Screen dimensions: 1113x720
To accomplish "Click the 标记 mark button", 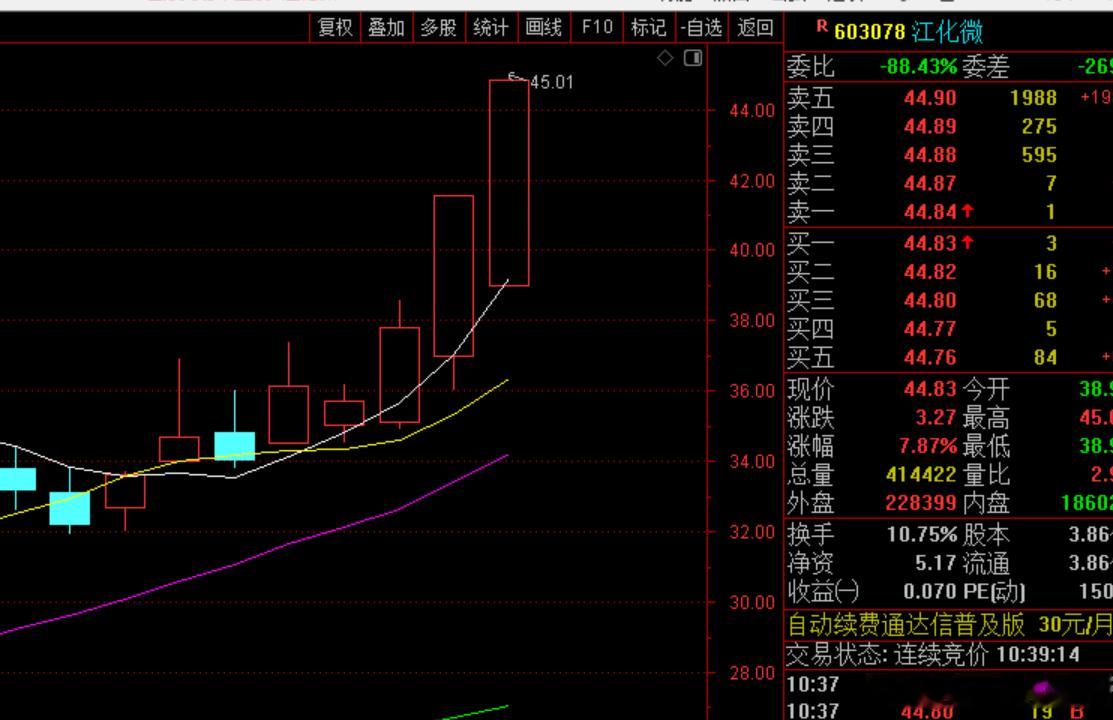I will (649, 28).
